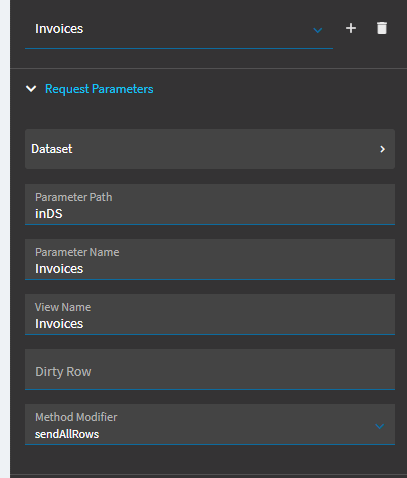The image size is (407, 478).
Task: Click the Request Parameters heading
Action: pyautogui.click(x=99, y=89)
